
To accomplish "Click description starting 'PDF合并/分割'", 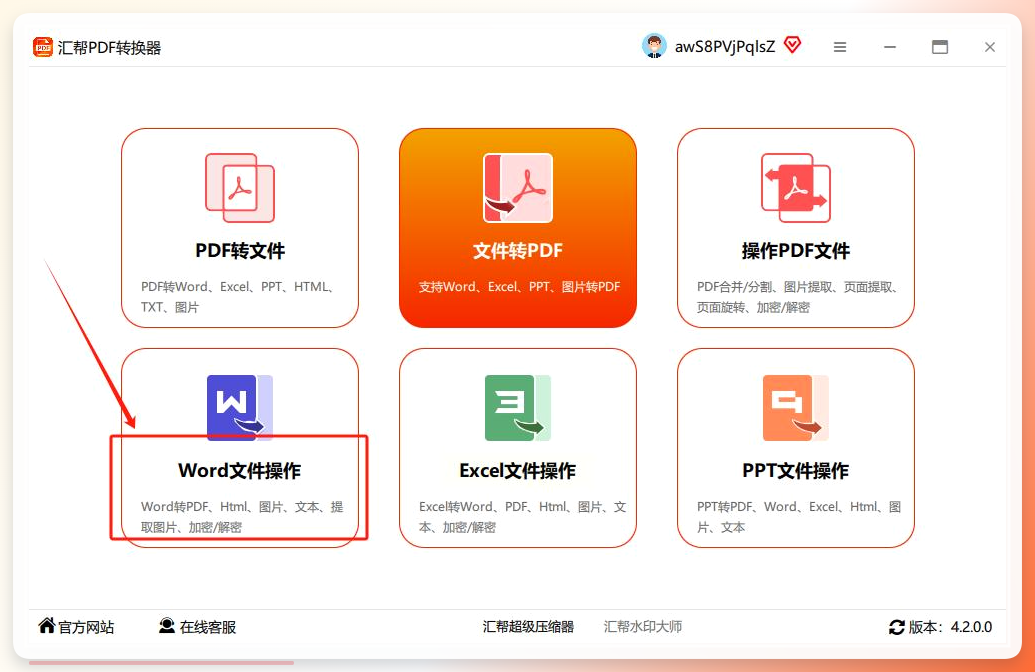I will (x=799, y=297).
